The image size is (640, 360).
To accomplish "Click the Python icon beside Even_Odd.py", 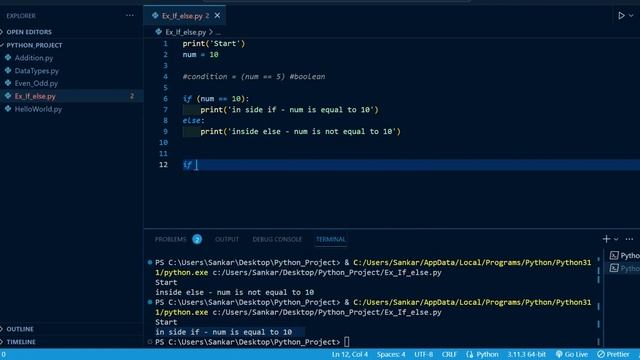I will point(8,83).
